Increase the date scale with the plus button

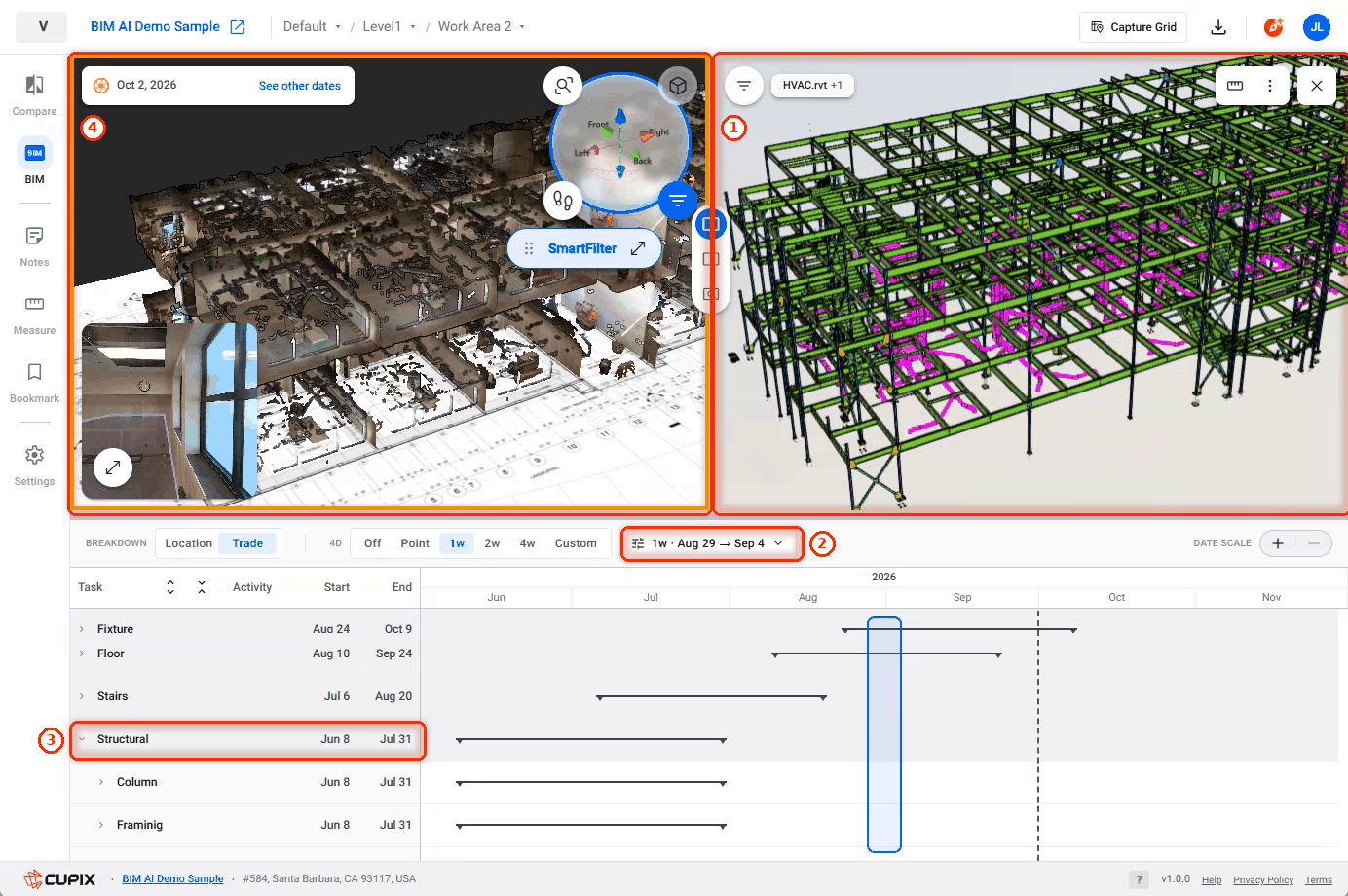(1278, 543)
